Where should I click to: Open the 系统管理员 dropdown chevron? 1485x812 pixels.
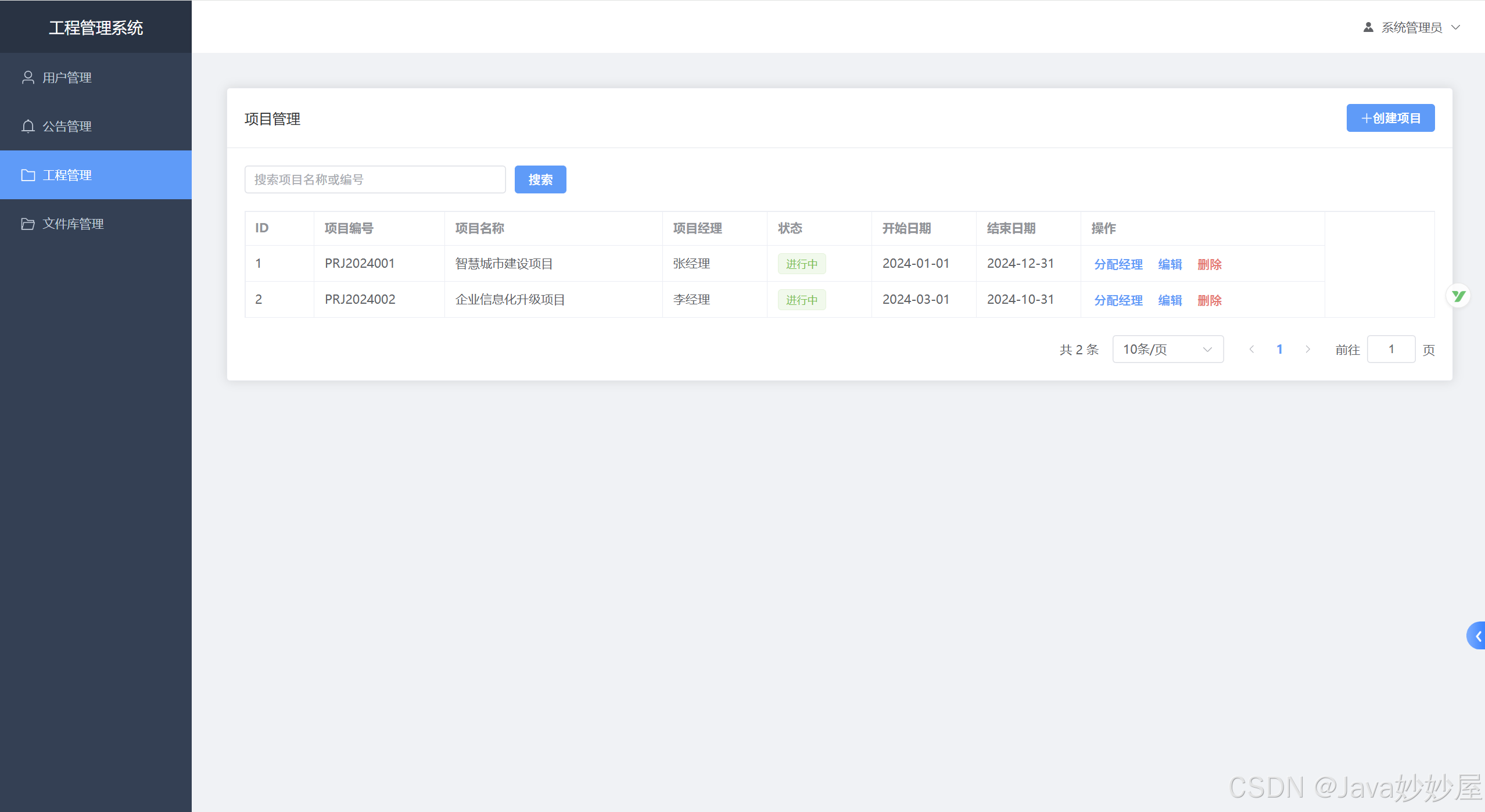(1456, 27)
